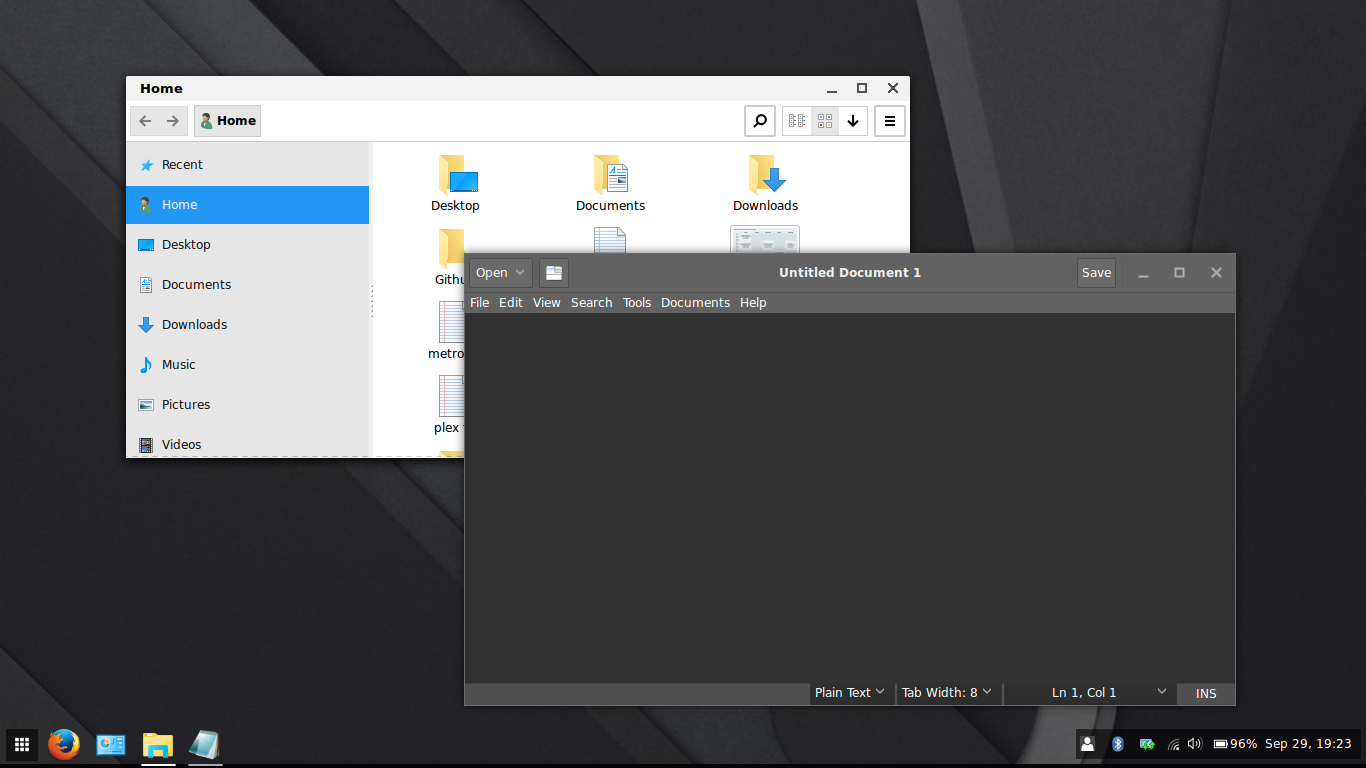The image size is (1366, 768).
Task: Open the software updates tray icon
Action: click(x=1147, y=744)
